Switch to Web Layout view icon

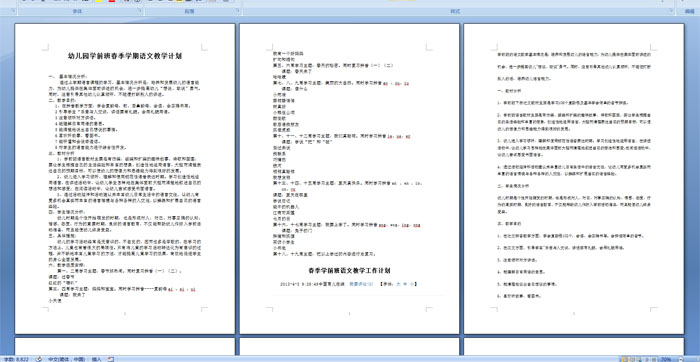pyautogui.click(x=639, y=359)
